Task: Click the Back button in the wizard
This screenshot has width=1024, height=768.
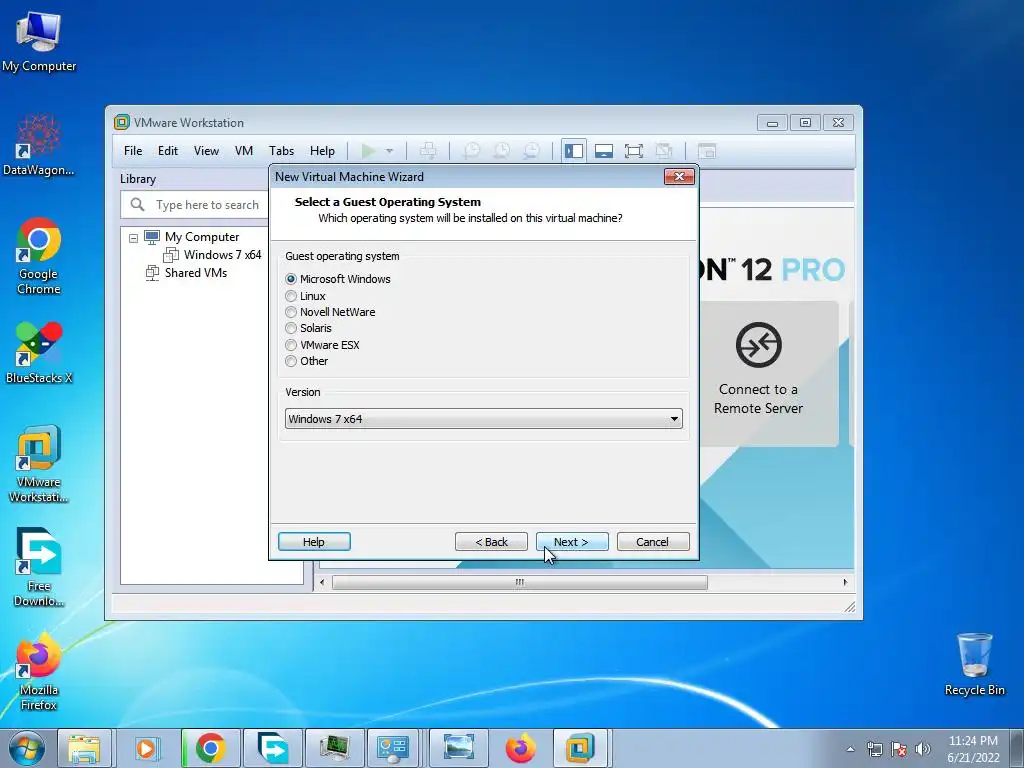Action: tap(491, 542)
